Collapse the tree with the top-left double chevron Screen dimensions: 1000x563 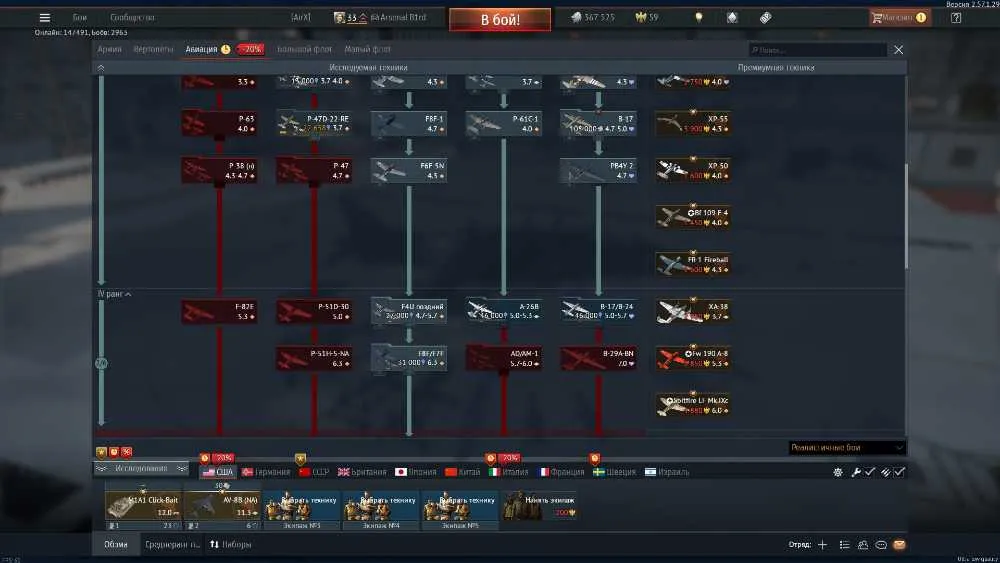[x=101, y=67]
